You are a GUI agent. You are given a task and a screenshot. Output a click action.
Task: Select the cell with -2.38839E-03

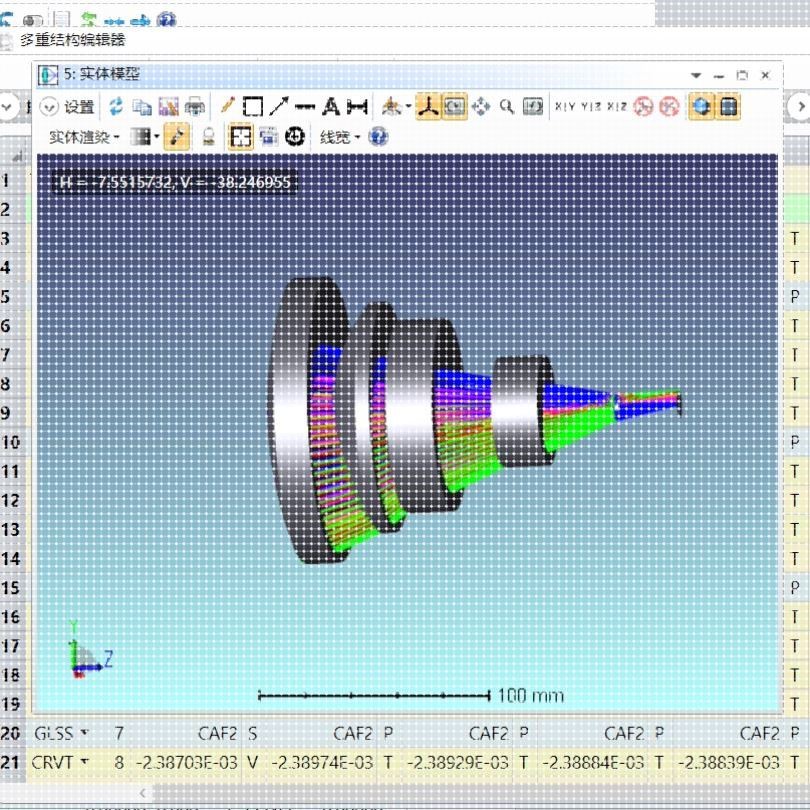pyautogui.click(x=728, y=762)
